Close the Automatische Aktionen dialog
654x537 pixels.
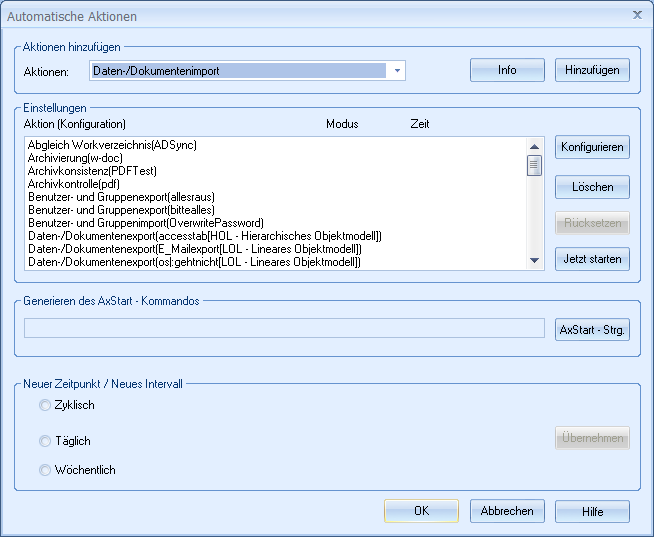[x=637, y=15]
